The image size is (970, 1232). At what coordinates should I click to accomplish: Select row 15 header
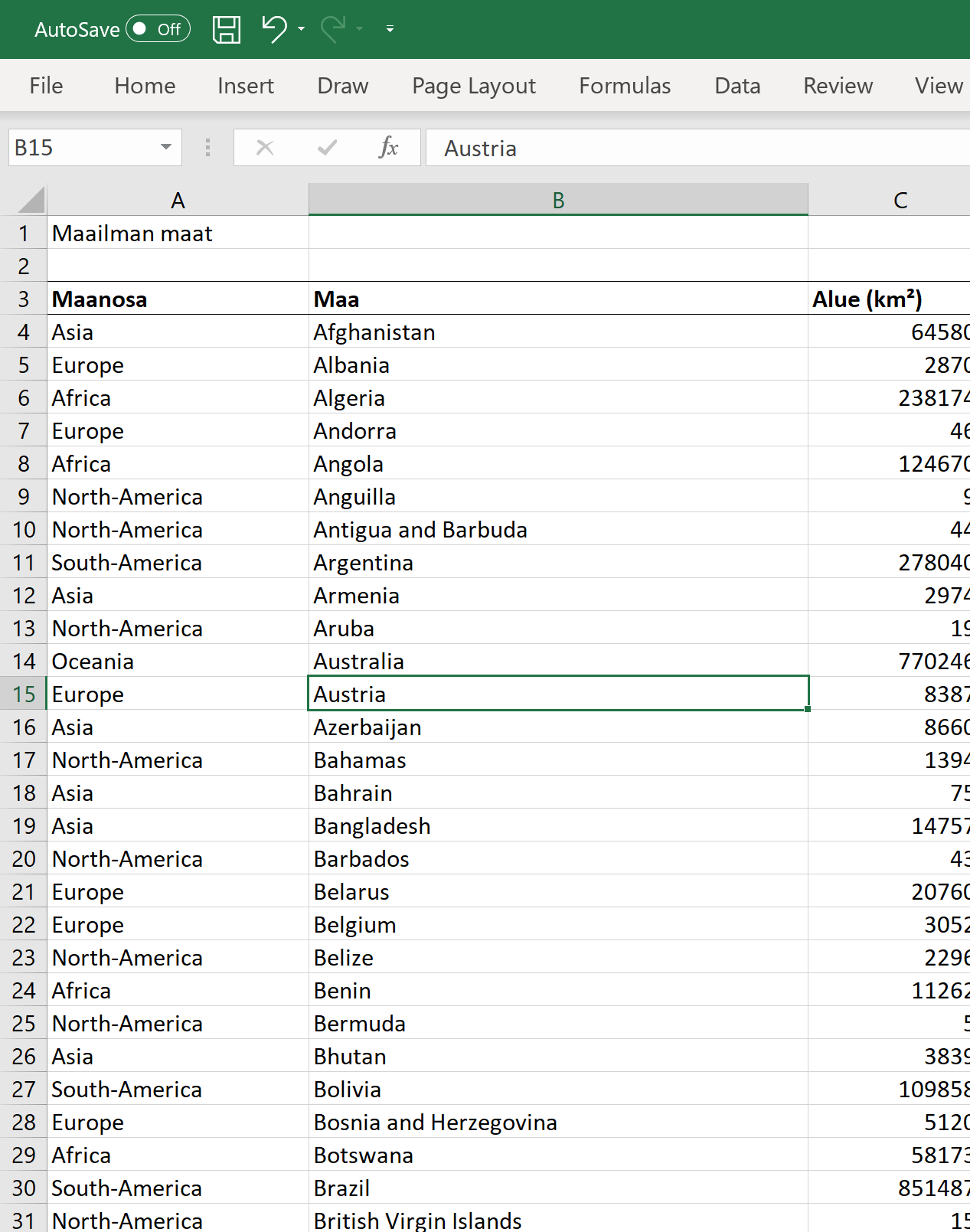click(24, 694)
